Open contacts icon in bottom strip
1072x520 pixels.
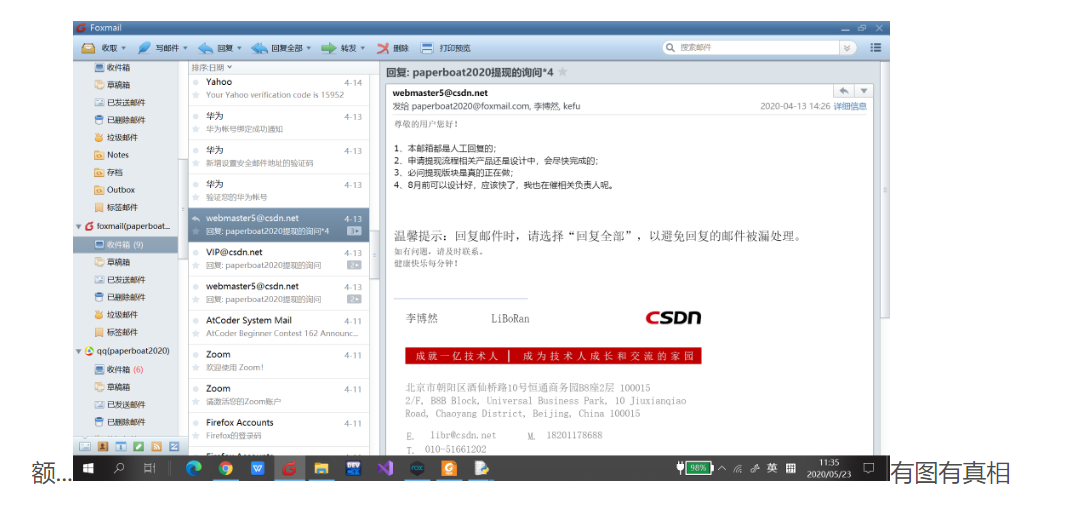pos(103,446)
